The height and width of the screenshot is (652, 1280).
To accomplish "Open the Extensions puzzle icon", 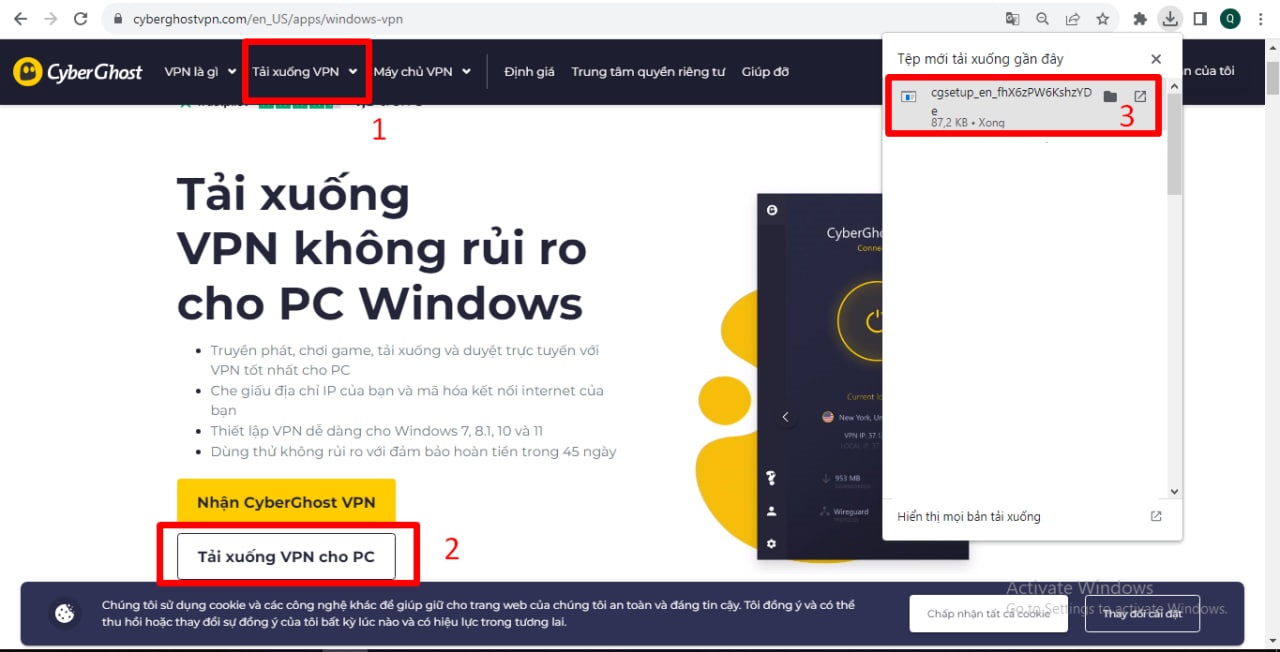I will (x=1139, y=19).
